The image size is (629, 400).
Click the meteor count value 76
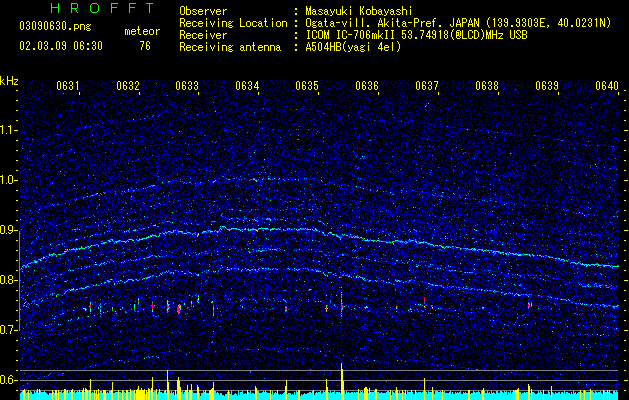tap(145, 46)
